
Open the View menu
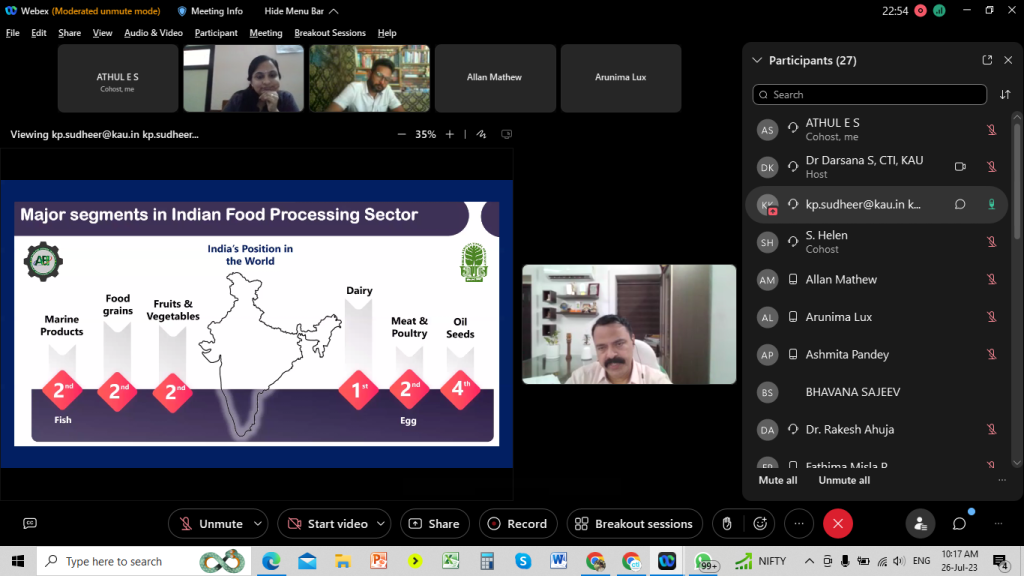pyautogui.click(x=102, y=33)
